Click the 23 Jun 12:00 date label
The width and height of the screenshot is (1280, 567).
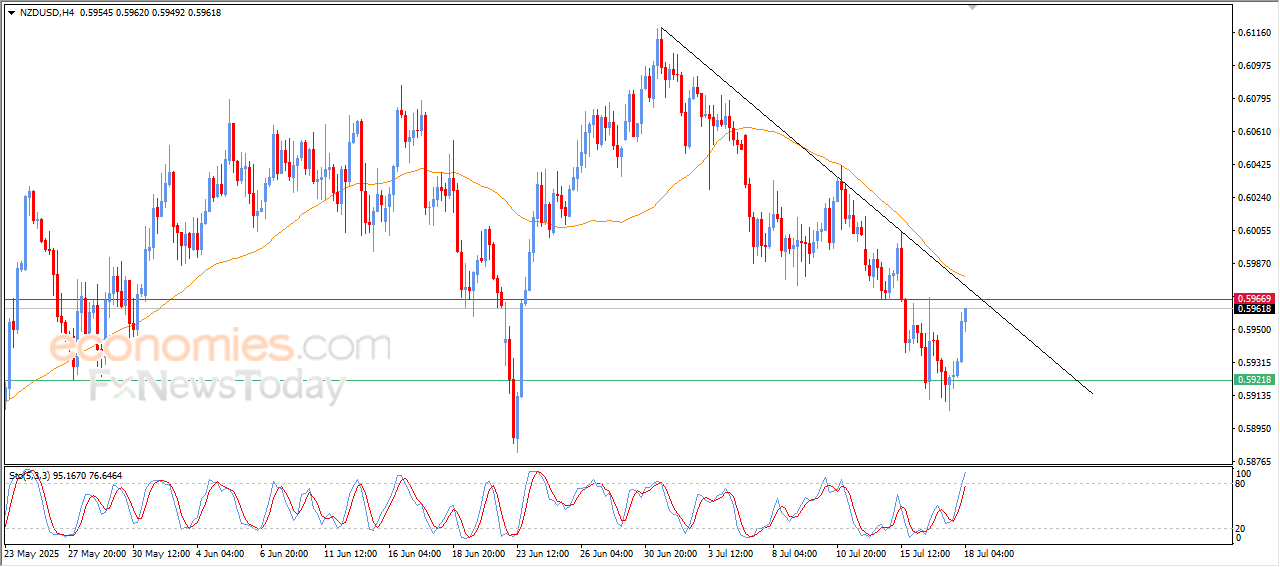(x=545, y=553)
